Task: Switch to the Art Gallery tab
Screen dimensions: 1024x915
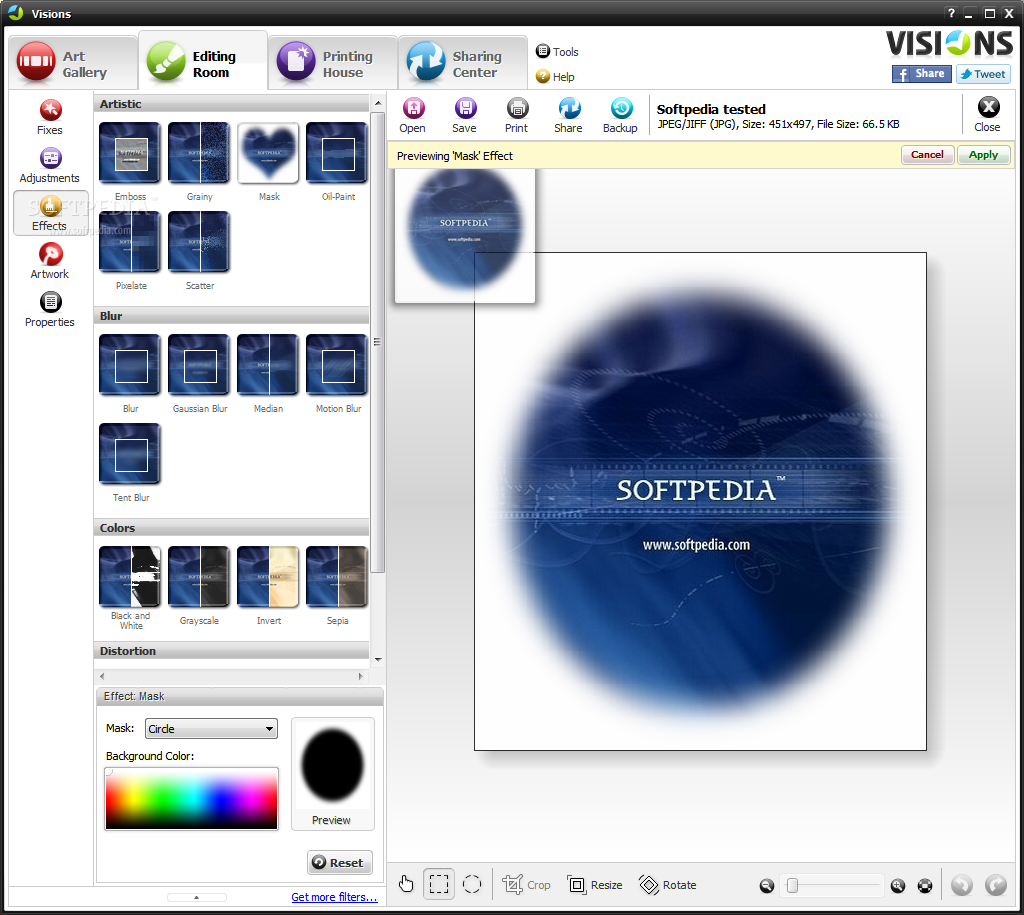Action: [72, 63]
